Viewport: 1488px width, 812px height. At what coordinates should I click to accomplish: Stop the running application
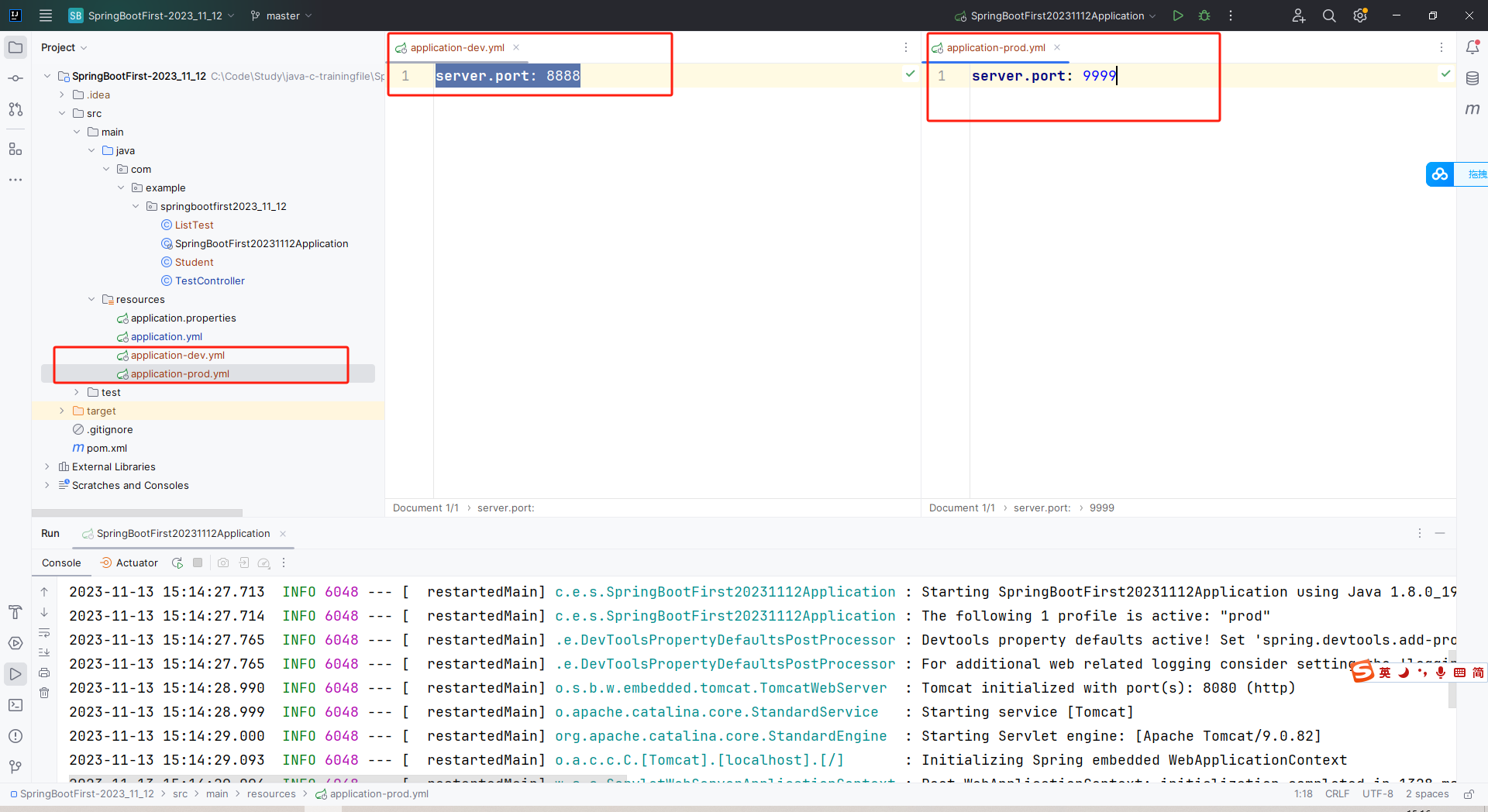(198, 563)
